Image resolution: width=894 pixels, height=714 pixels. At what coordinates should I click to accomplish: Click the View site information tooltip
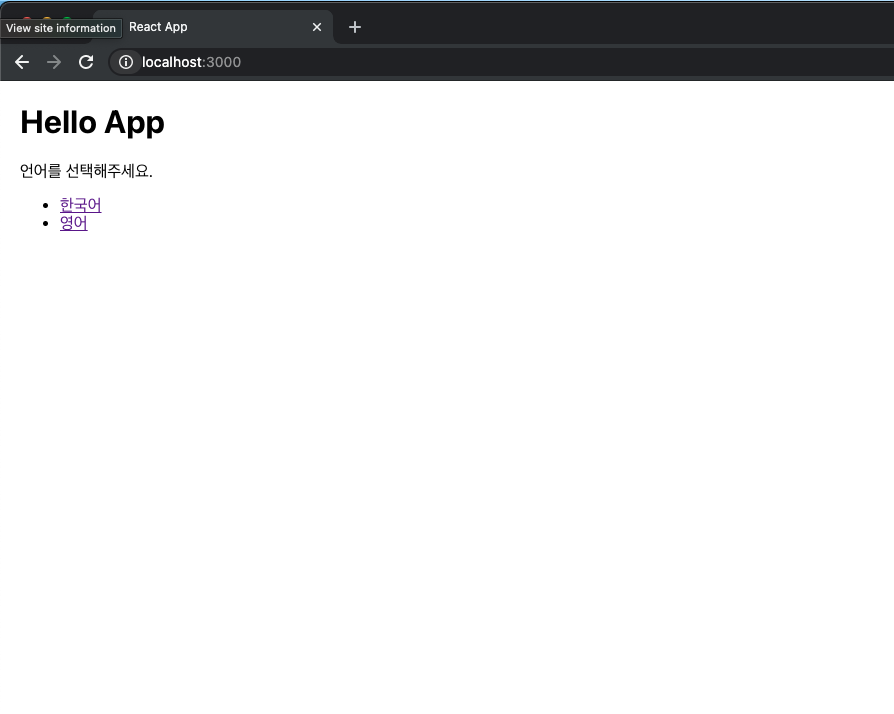61,28
